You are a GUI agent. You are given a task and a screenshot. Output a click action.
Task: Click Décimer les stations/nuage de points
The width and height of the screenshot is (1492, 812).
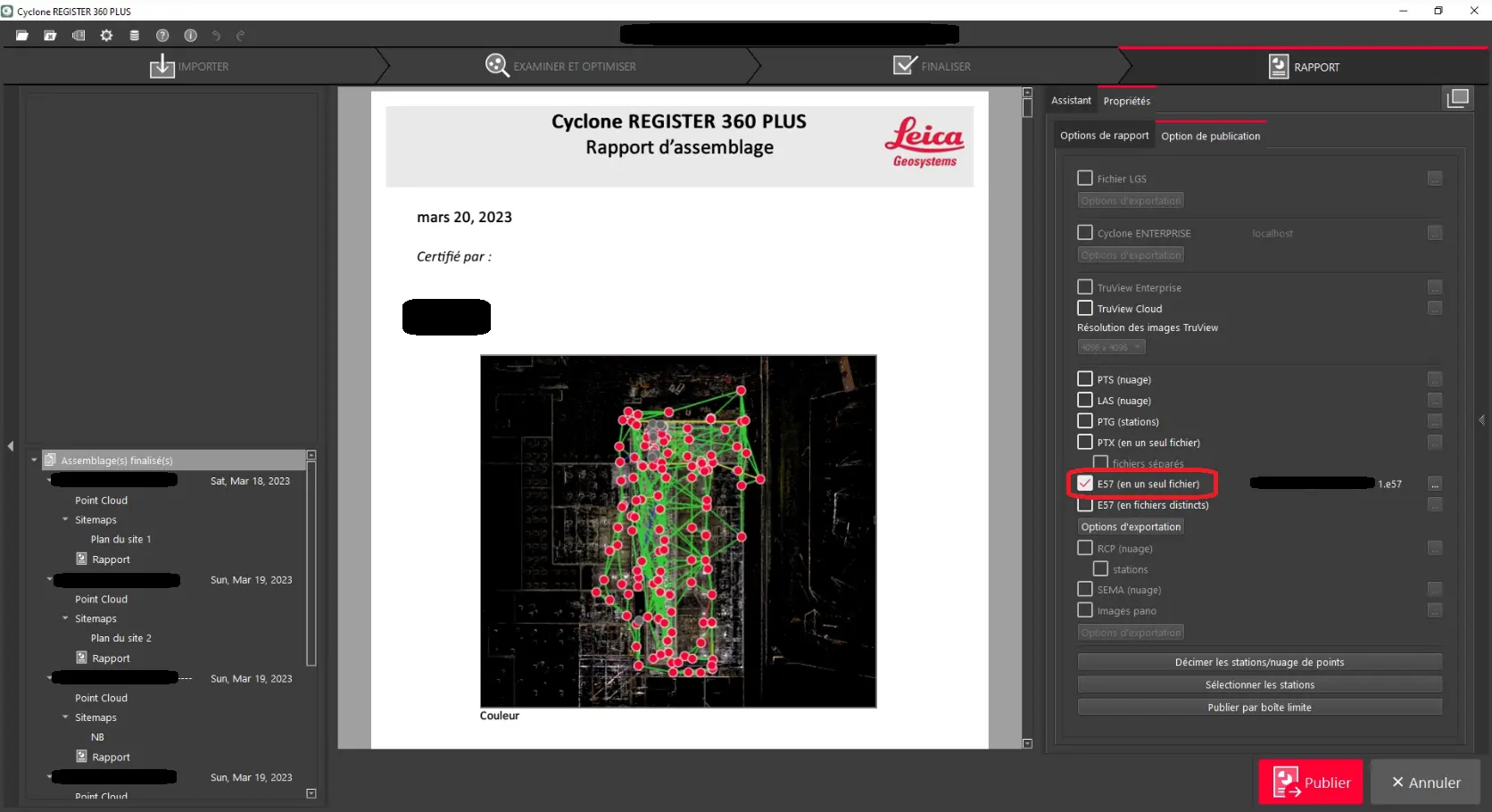click(x=1260, y=662)
